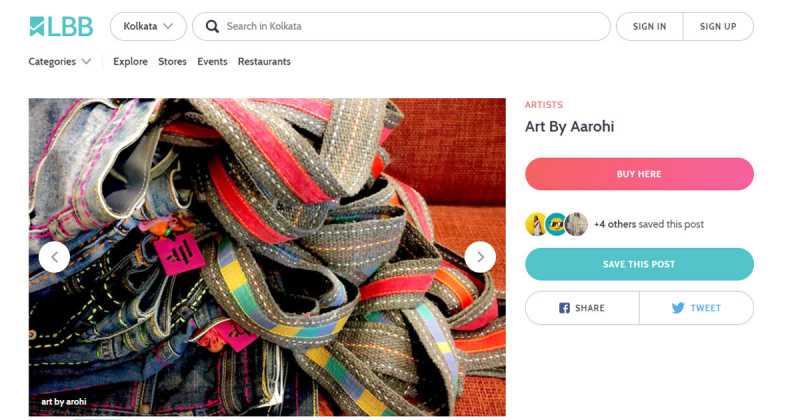Open the Kolkata city dropdown
Screen dimensions: 800x420
point(147,26)
